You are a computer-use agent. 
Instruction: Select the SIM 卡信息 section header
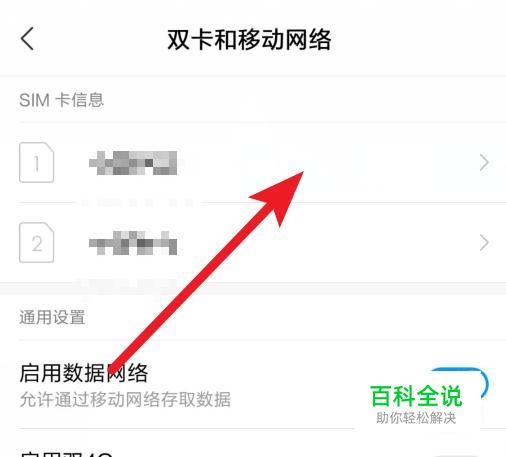coord(61,100)
